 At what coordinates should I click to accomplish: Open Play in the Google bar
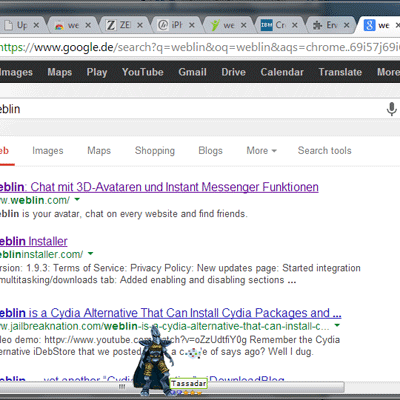97,72
